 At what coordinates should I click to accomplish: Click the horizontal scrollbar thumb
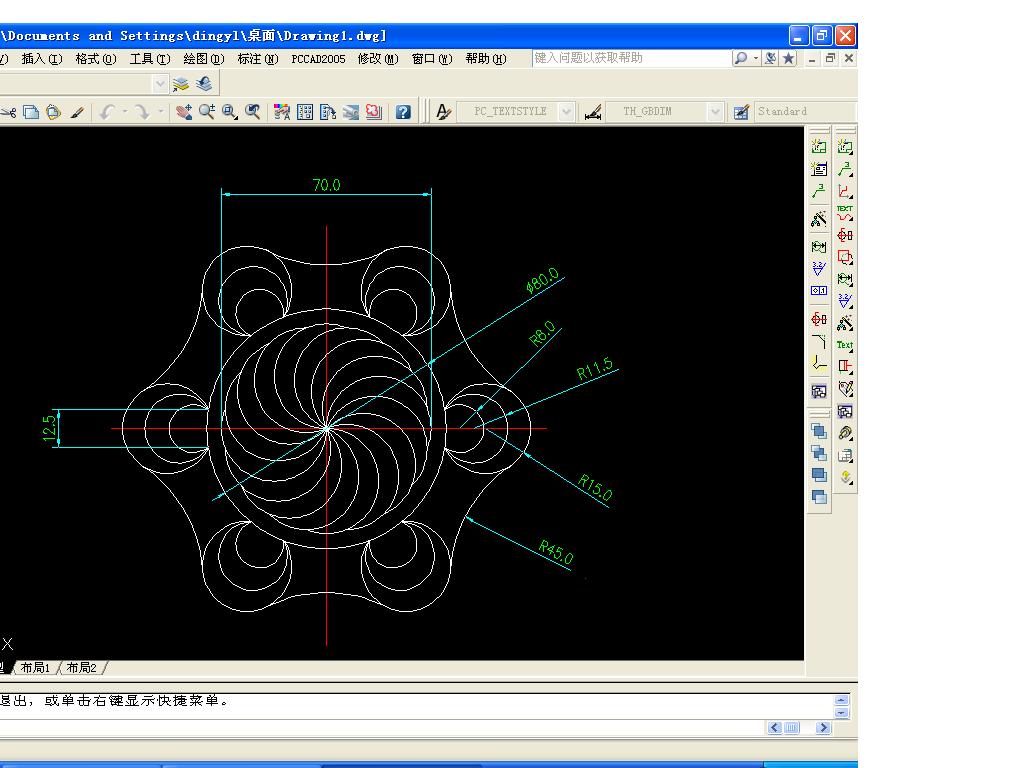(x=792, y=728)
